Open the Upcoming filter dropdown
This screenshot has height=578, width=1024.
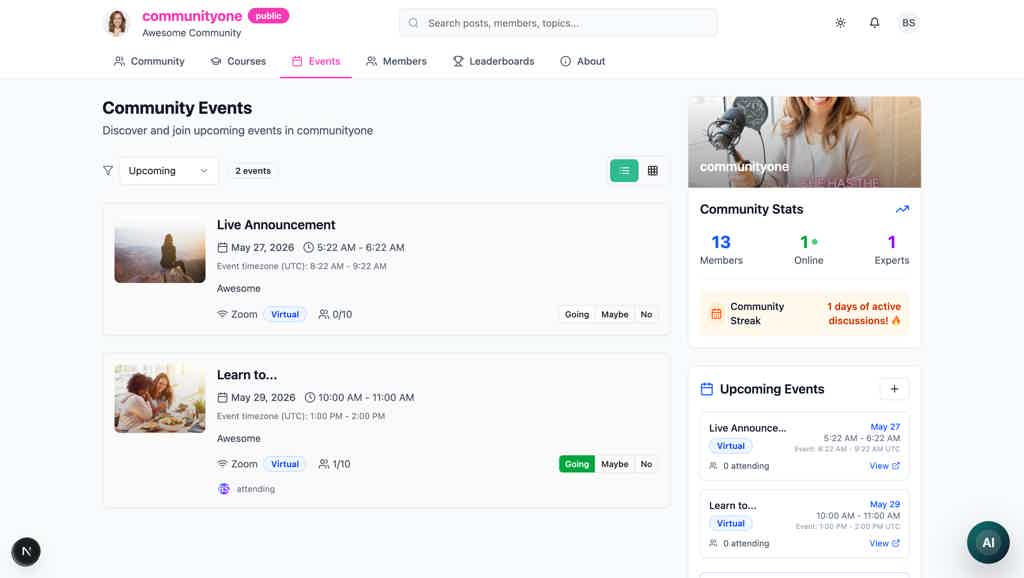coord(168,170)
